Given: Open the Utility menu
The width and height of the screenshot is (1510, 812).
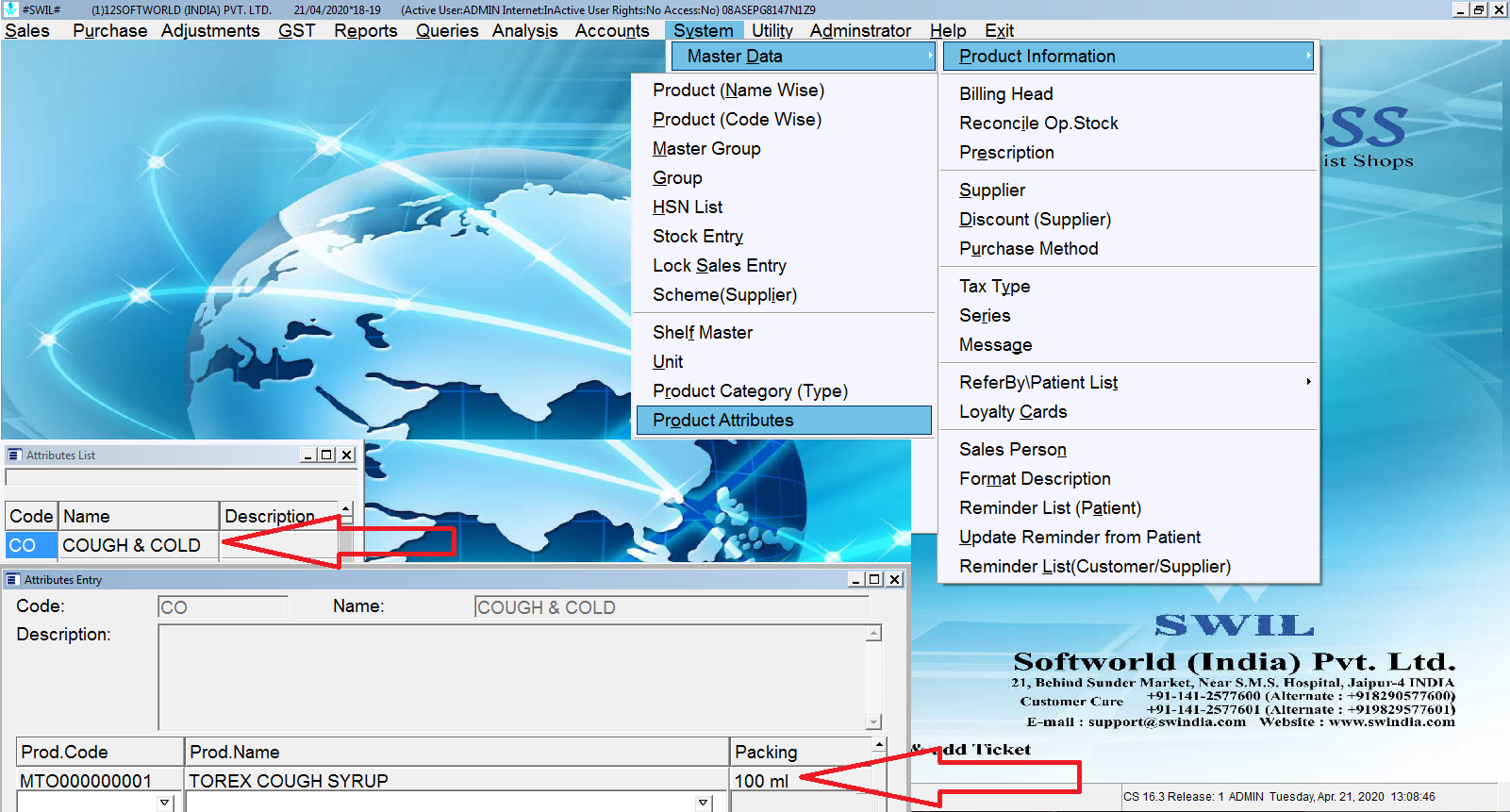Looking at the screenshot, I should (x=772, y=30).
